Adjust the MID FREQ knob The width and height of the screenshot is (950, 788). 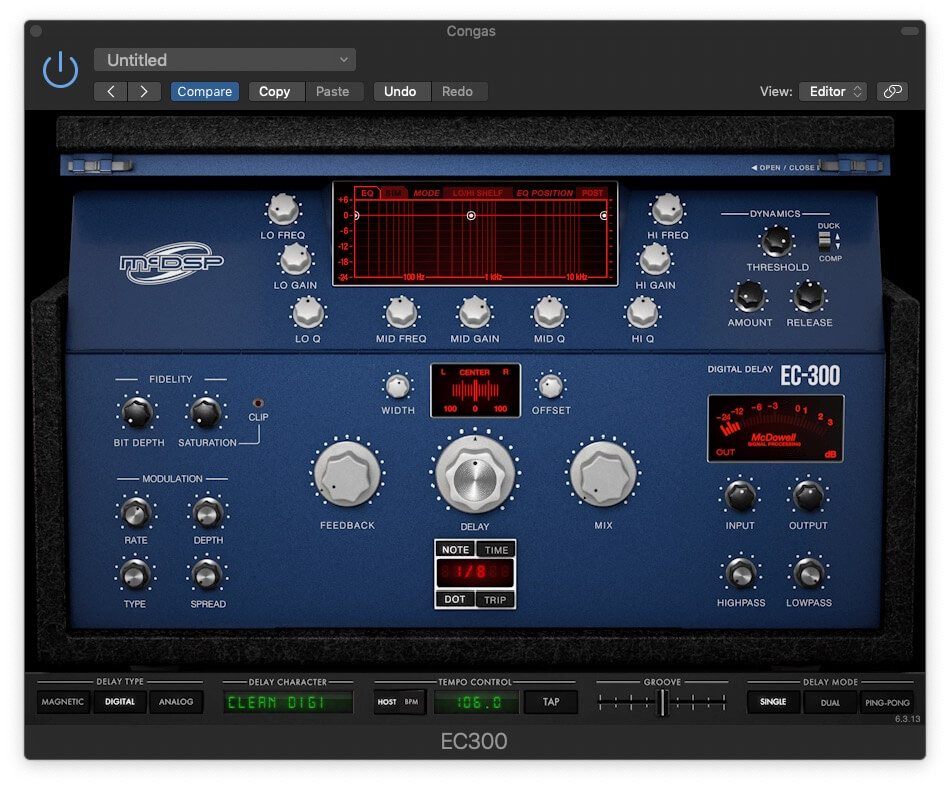coord(401,313)
